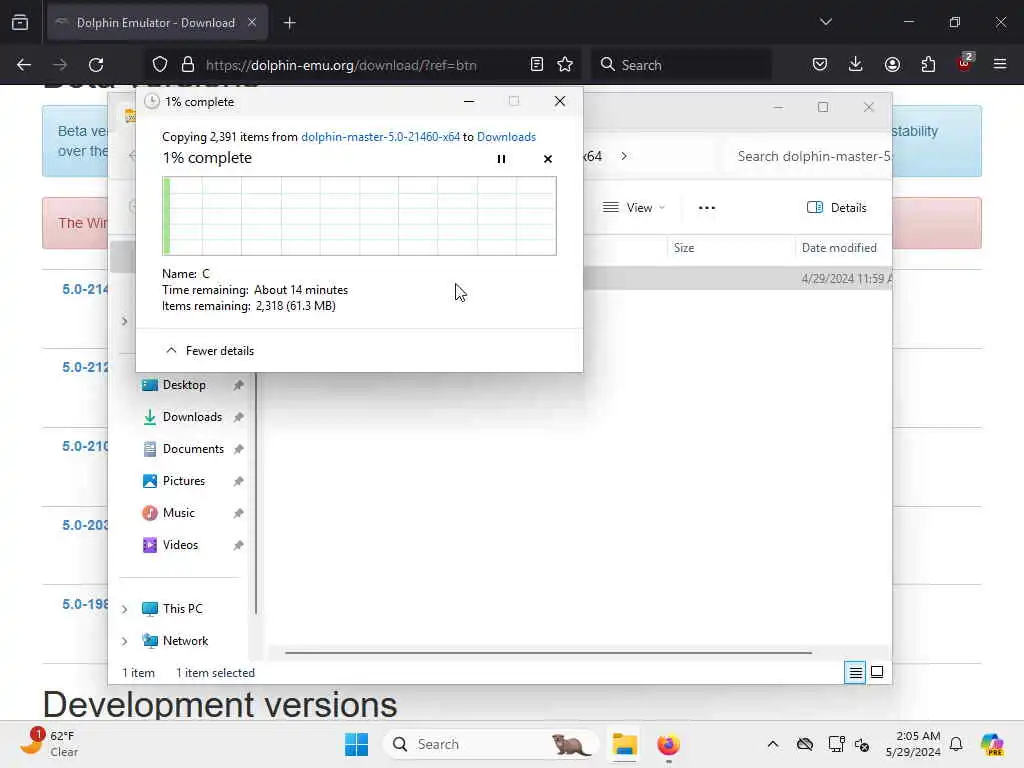Viewport: 1024px width, 768px height.
Task: Open uBlock Origin extension icon
Action: tap(965, 63)
